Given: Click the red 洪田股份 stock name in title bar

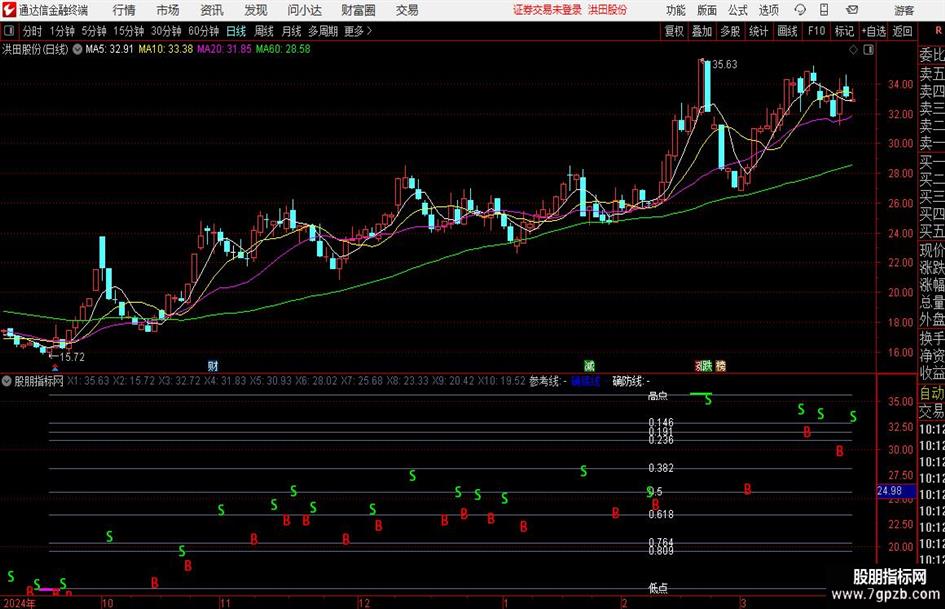Looking at the screenshot, I should (608, 10).
